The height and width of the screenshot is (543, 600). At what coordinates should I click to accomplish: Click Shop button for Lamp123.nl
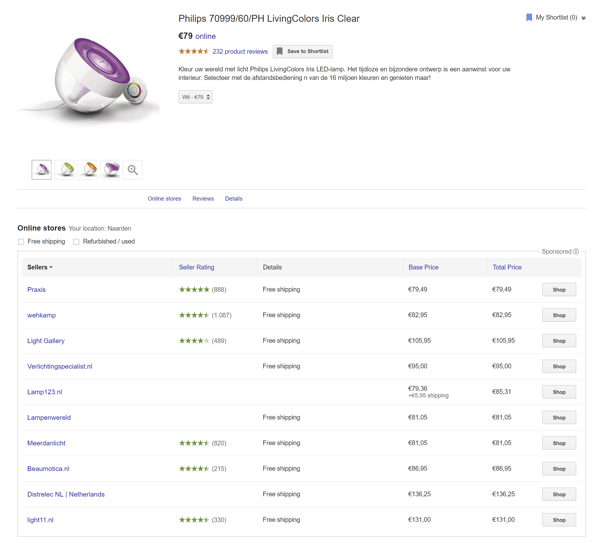pos(559,392)
